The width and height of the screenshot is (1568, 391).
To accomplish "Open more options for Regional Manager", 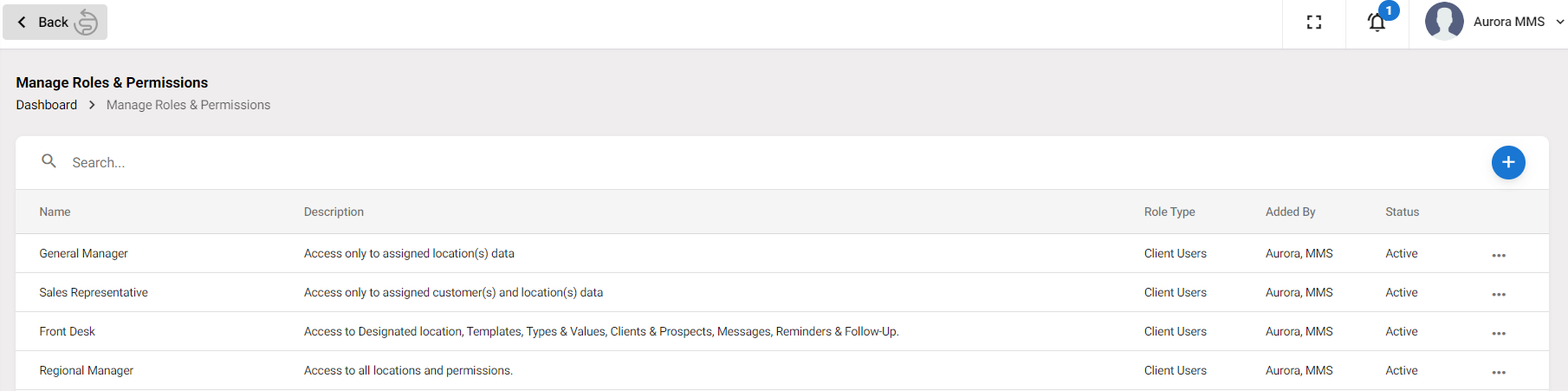I will 1499,372.
